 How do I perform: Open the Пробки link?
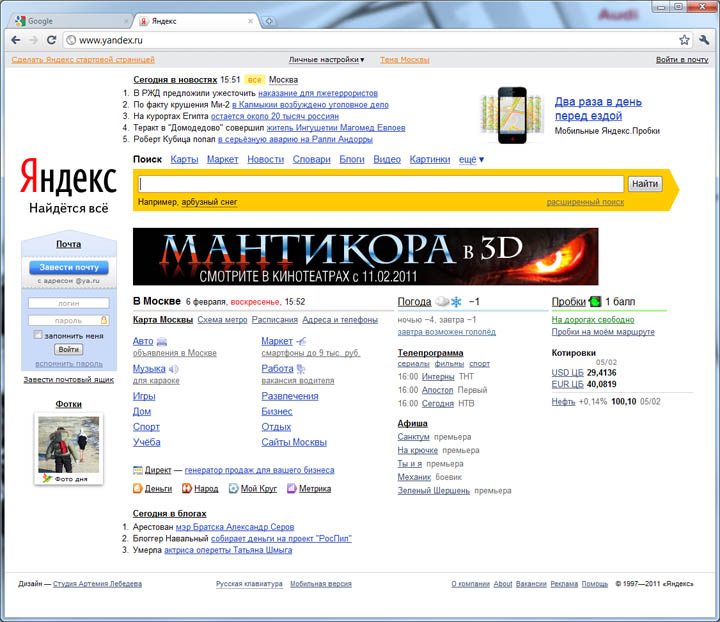click(568, 302)
